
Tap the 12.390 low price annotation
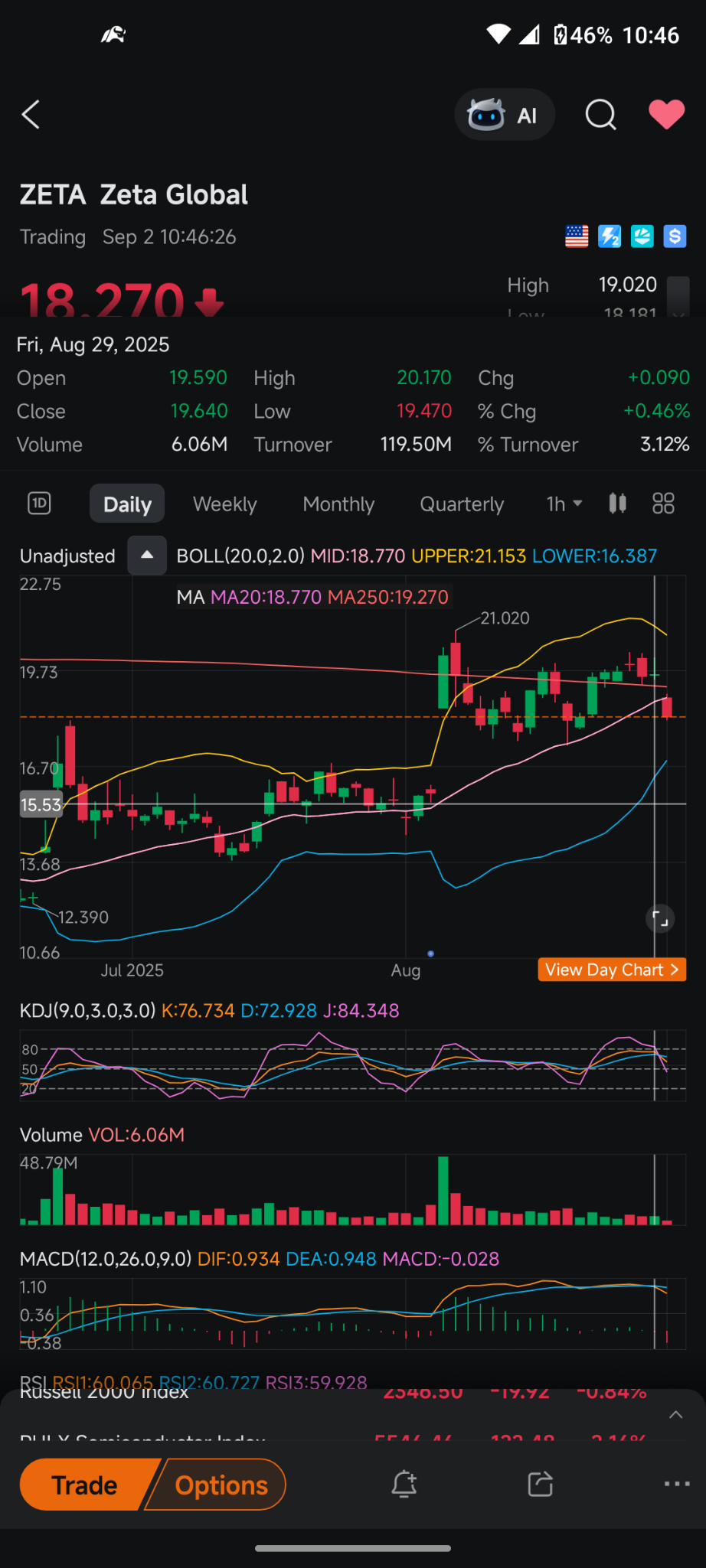coord(83,917)
